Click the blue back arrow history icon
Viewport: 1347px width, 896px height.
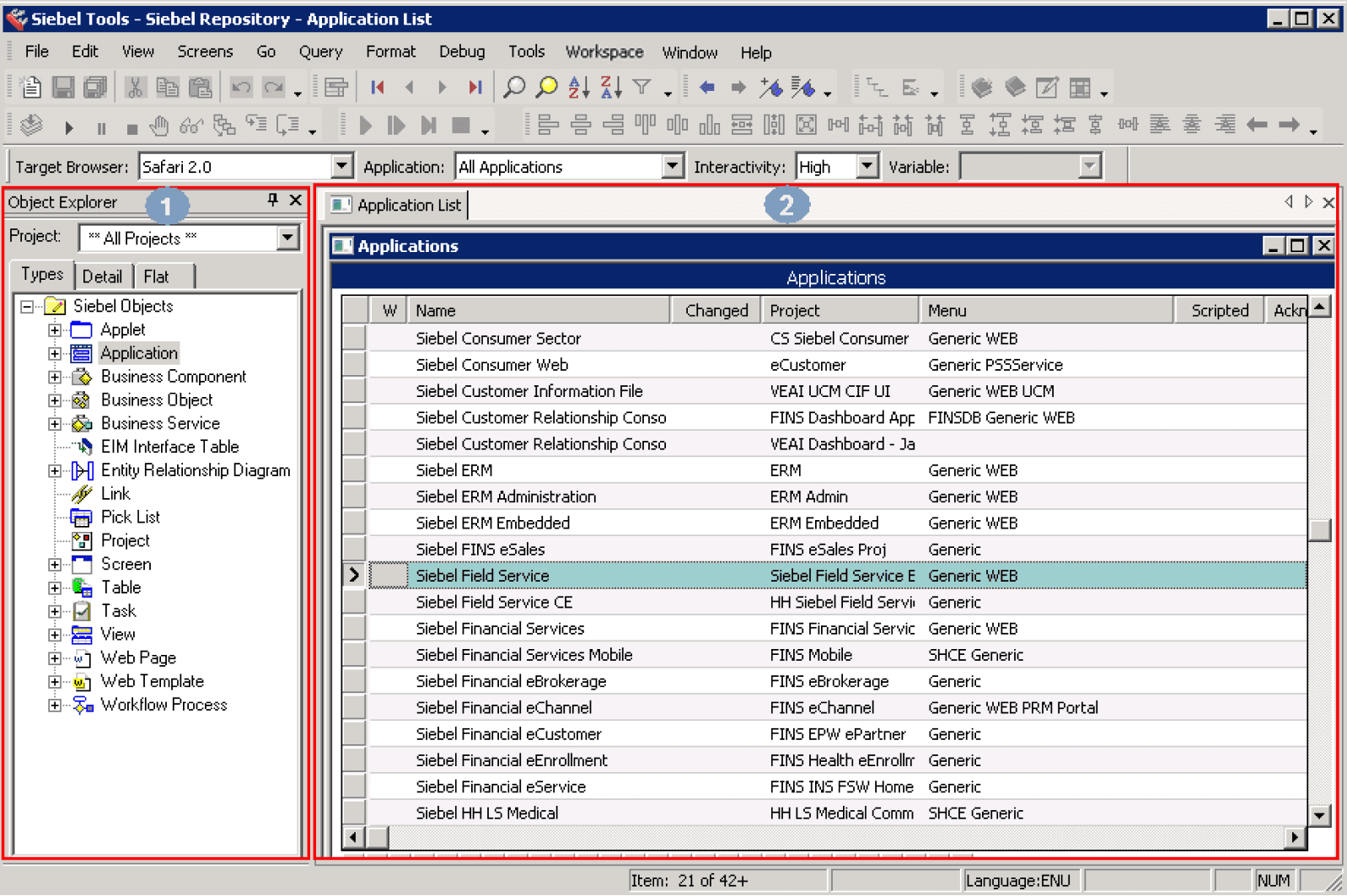click(706, 87)
